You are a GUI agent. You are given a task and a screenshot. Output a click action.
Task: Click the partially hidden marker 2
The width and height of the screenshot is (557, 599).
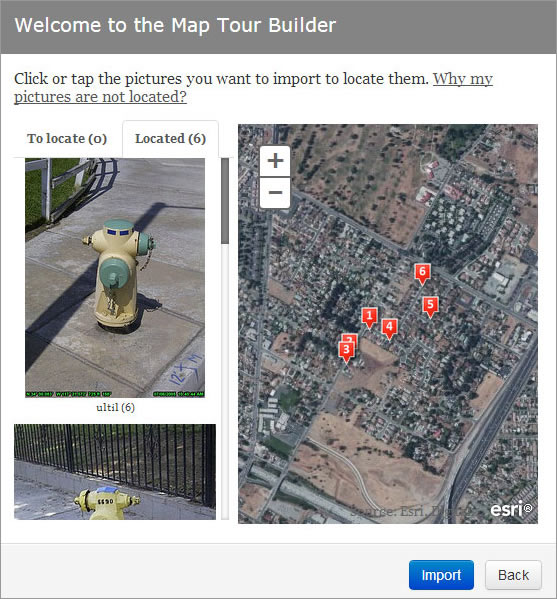352,338
